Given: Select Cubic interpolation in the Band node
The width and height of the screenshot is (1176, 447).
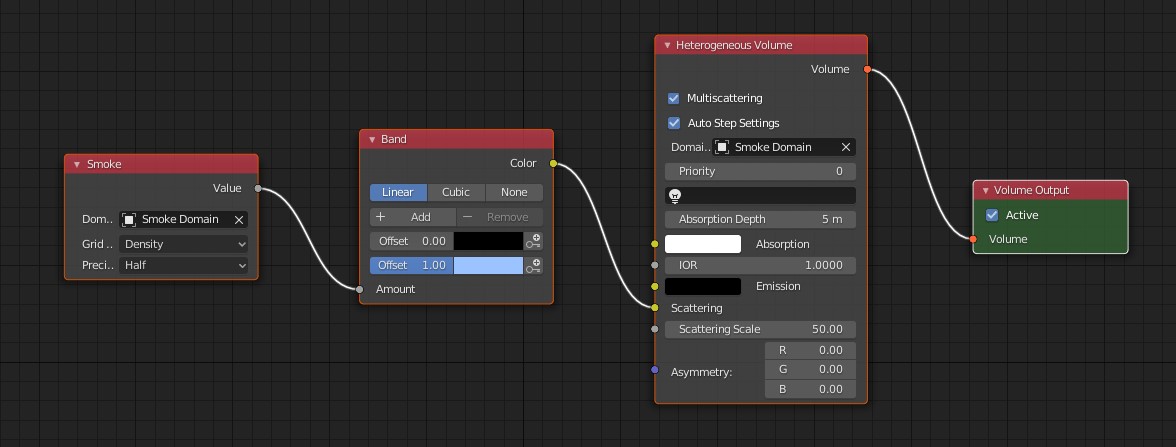Looking at the screenshot, I should tap(456, 192).
